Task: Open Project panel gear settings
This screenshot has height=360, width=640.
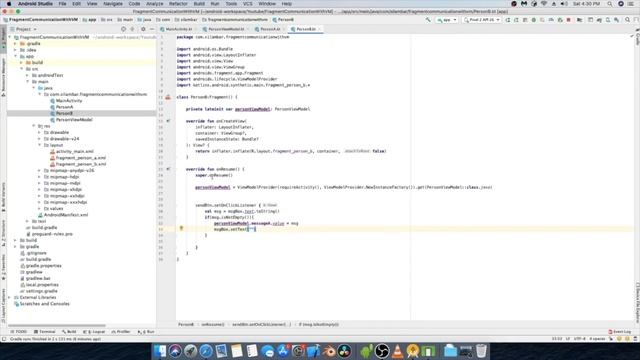Action: point(143,29)
